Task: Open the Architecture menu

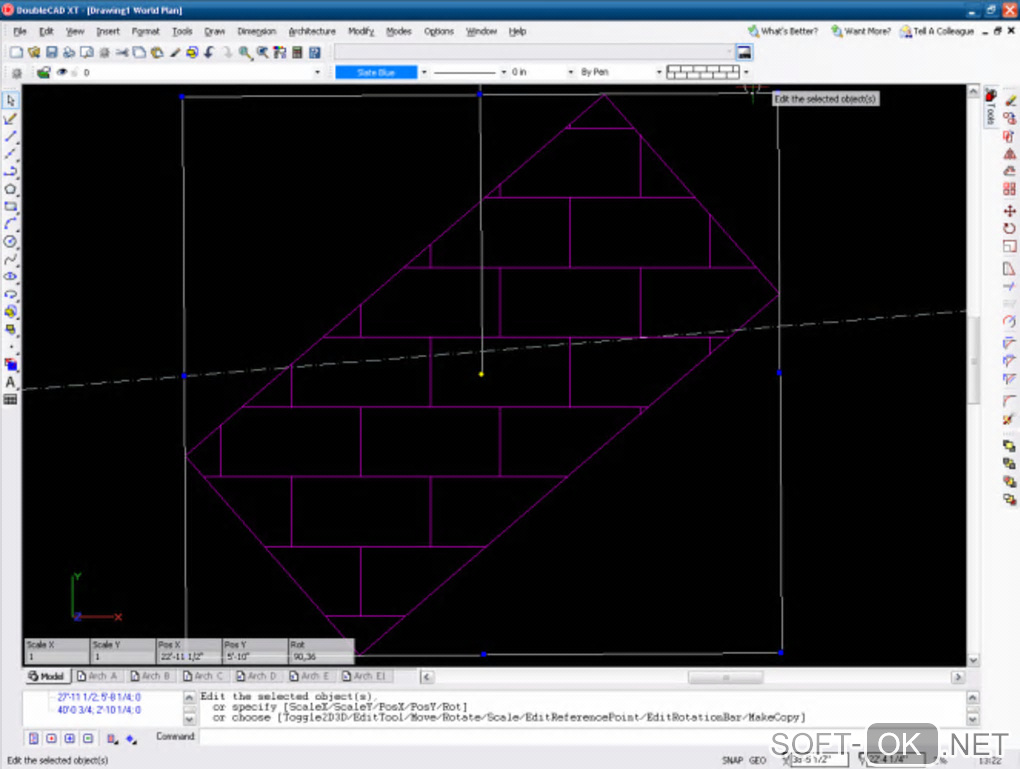Action: [312, 31]
